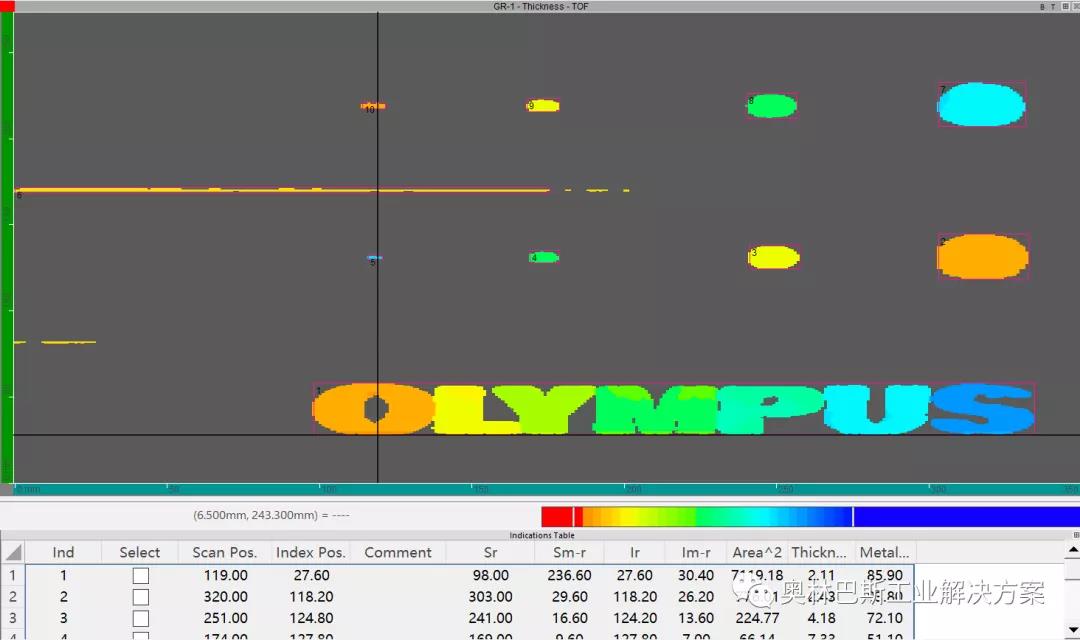
Task: Click the select-all corner of the Indications Table
Action: (13, 553)
